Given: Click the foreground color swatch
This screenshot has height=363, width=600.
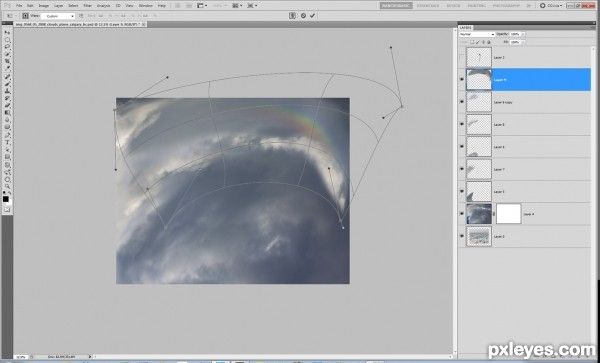Looking at the screenshot, I should [x=6, y=199].
